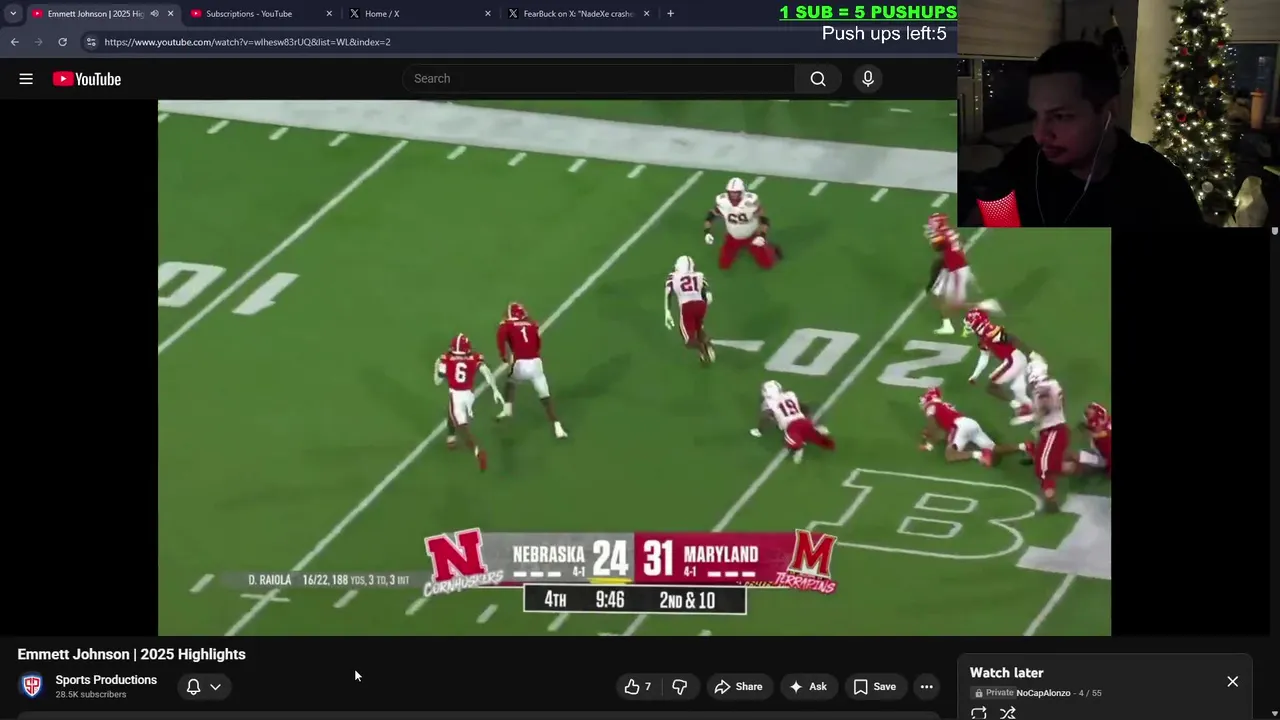Close the FearBuck on X tab
Viewport: 1280px width, 720px height.
(x=646, y=14)
